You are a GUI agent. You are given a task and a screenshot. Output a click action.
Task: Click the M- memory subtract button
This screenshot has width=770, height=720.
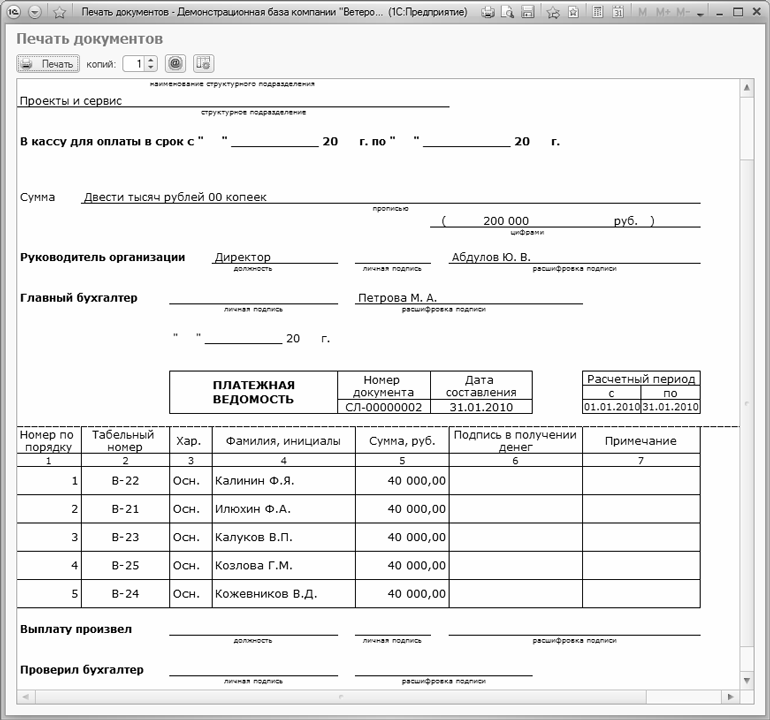683,12
